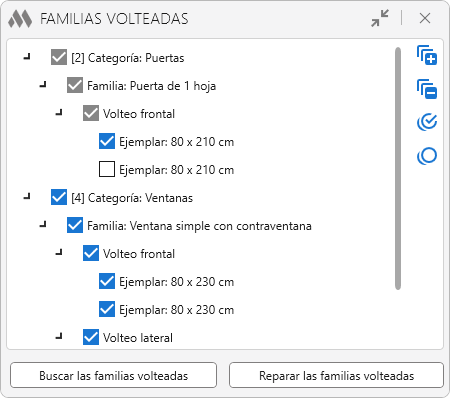Toggle the Volteo lateral checkbox
The width and height of the screenshot is (450, 398).
91,337
